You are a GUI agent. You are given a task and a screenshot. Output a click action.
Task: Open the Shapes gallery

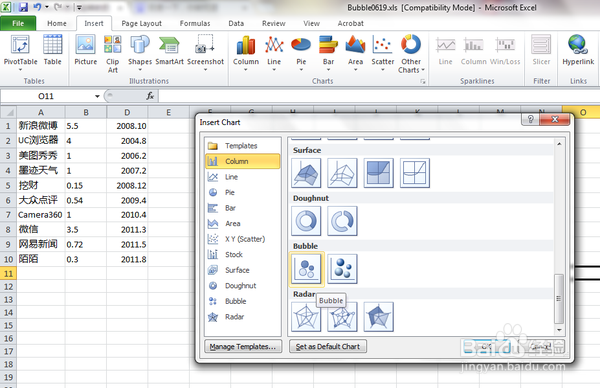click(140, 52)
